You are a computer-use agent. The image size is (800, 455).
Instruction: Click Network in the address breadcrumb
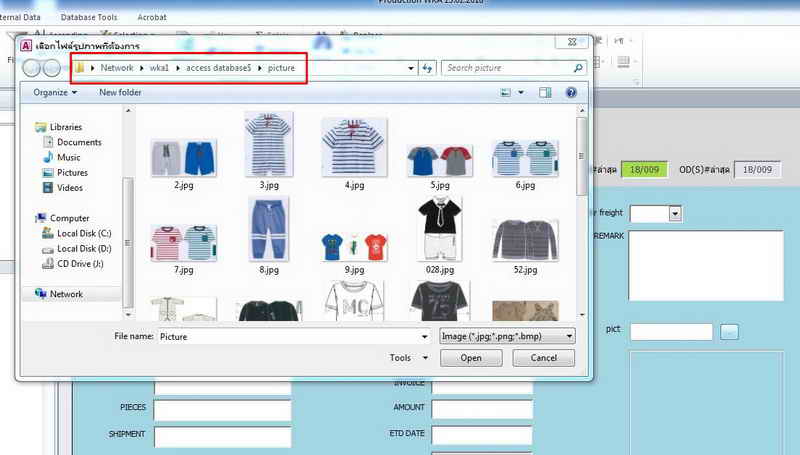pos(116,68)
